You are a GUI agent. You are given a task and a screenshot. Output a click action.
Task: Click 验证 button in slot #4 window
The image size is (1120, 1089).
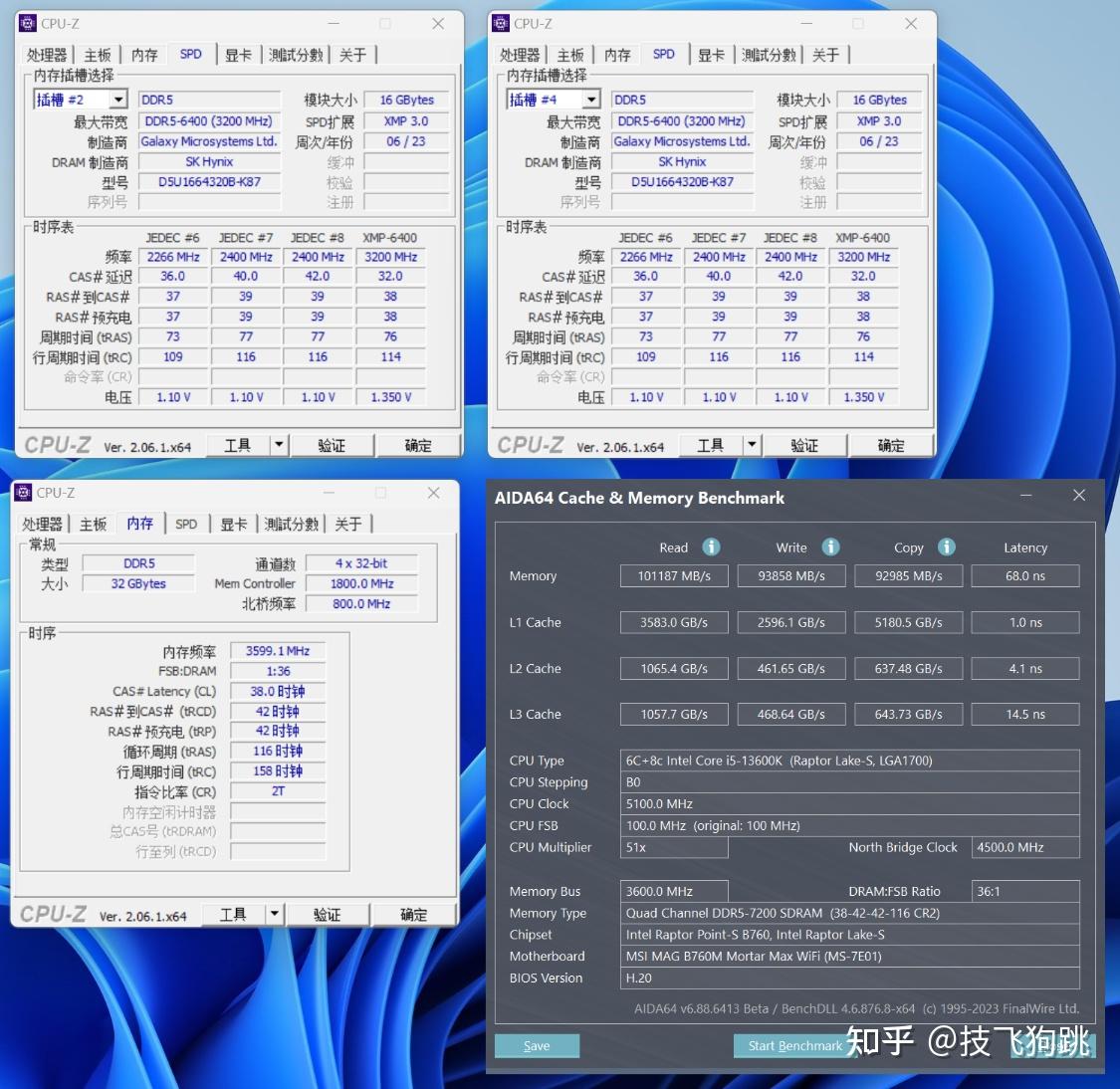tap(804, 446)
